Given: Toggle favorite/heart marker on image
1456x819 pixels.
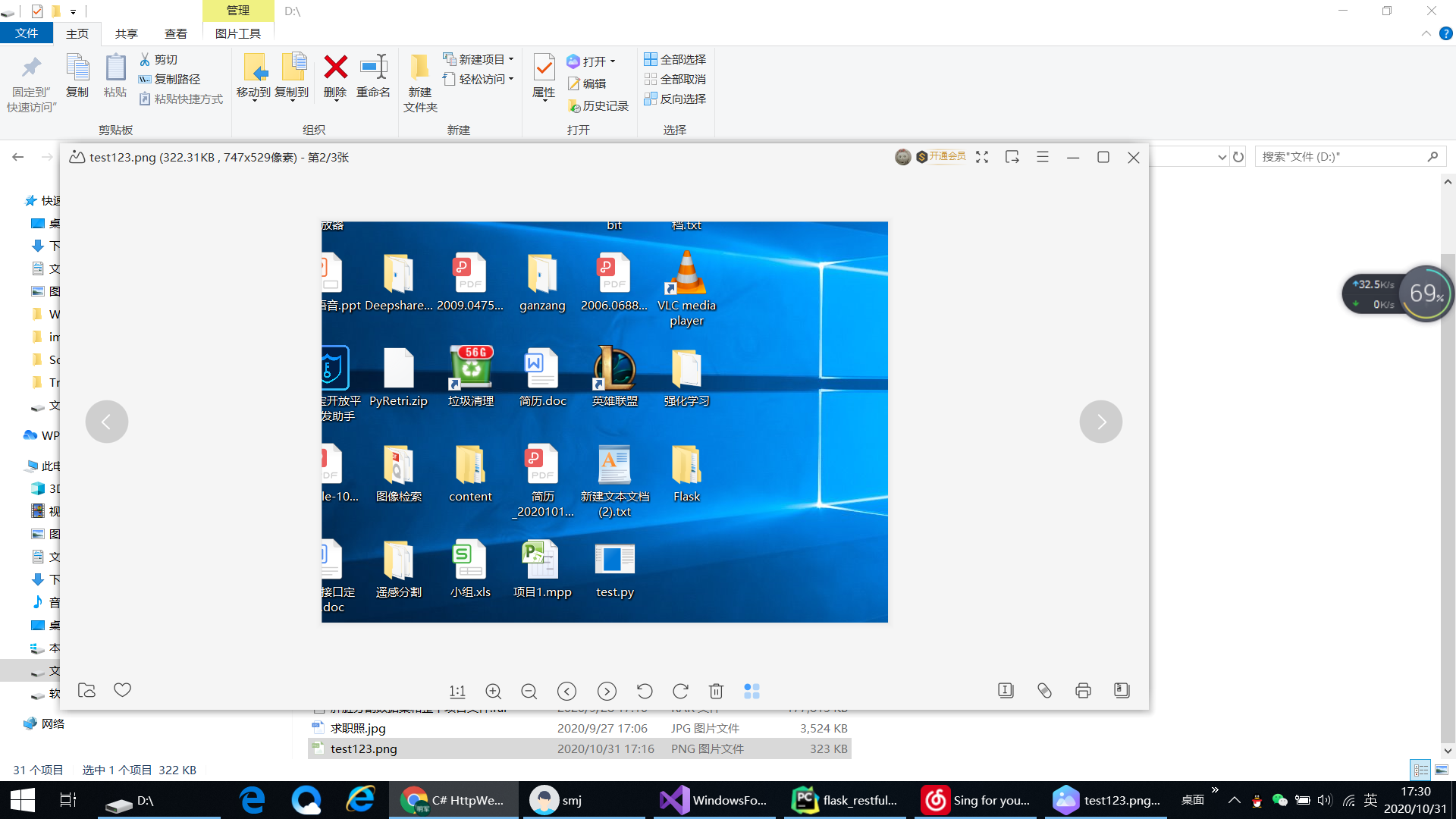Looking at the screenshot, I should (x=122, y=691).
